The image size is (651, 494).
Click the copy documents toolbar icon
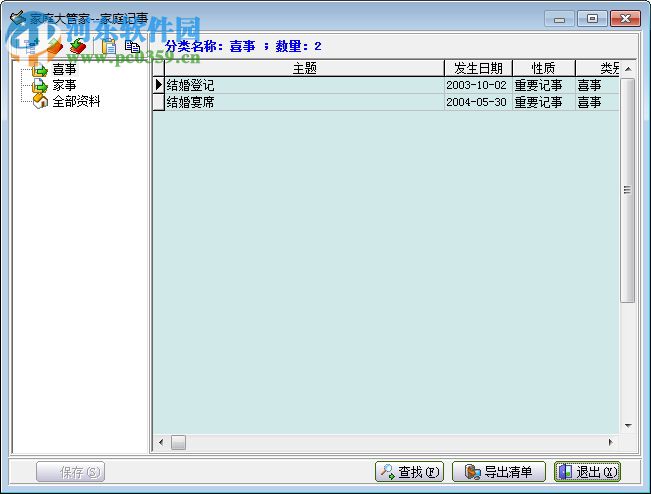pos(132,46)
